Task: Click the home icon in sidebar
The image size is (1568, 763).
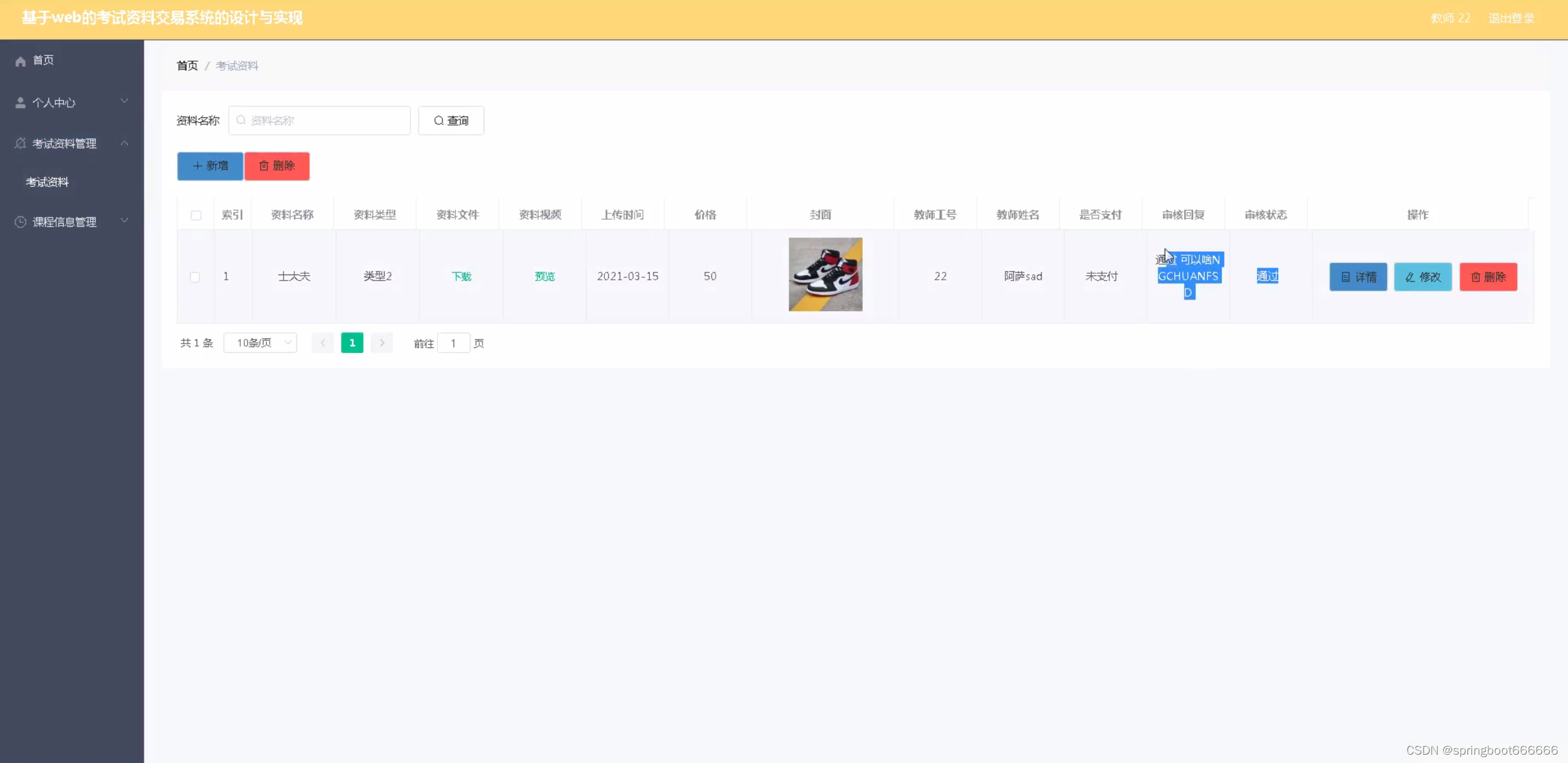Action: pyautogui.click(x=21, y=61)
